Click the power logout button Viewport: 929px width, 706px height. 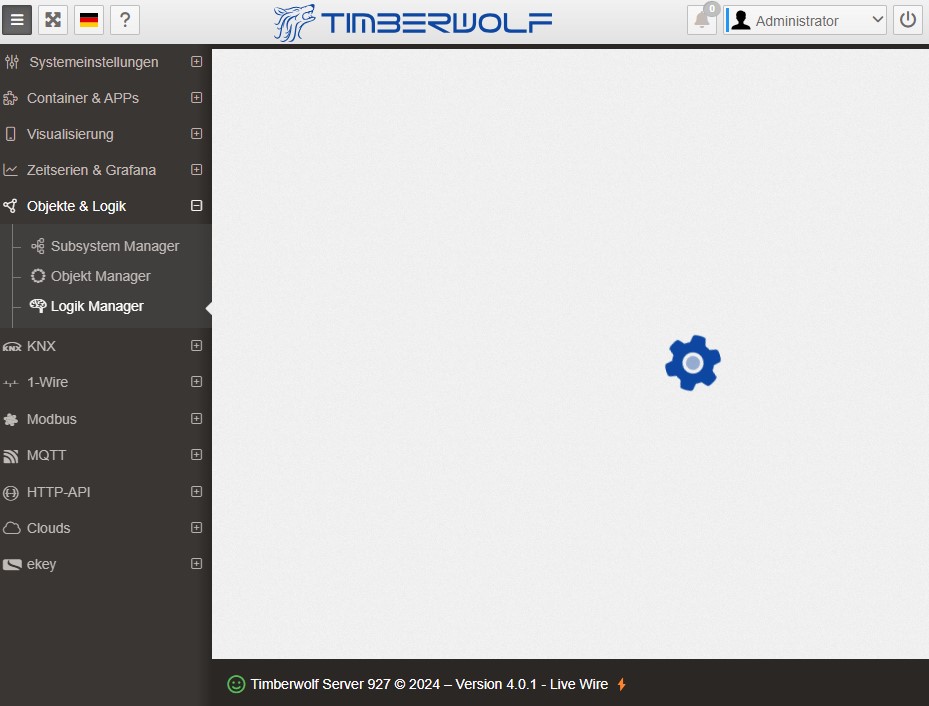[907, 20]
